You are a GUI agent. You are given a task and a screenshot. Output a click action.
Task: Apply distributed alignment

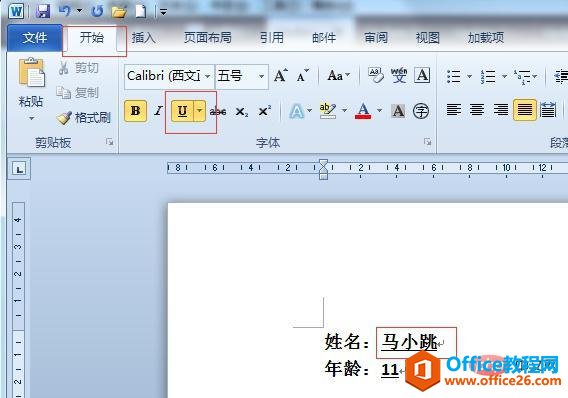tap(548, 110)
